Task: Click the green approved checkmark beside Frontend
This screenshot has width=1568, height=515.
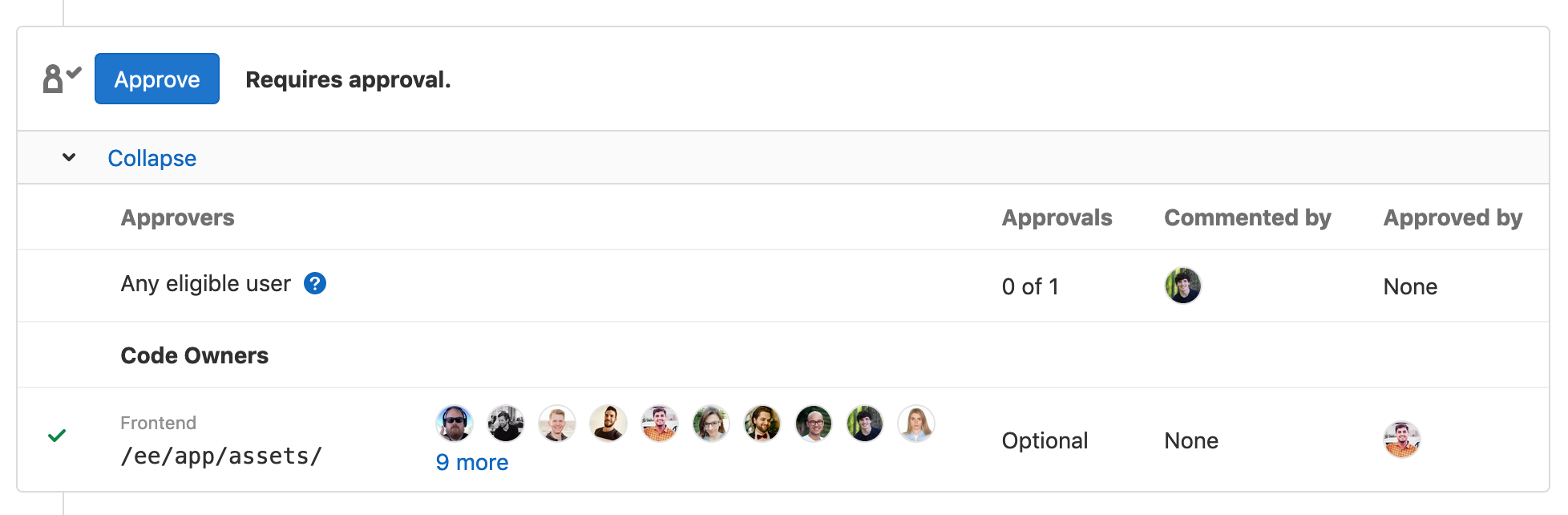Action: click(57, 436)
